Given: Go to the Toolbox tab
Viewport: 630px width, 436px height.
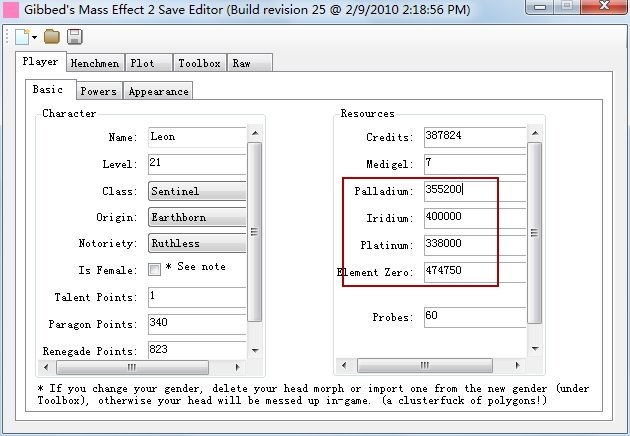Looking at the screenshot, I should point(198,62).
